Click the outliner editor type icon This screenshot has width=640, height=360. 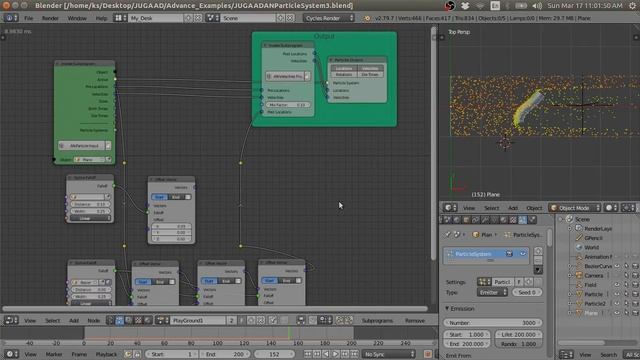point(566,355)
